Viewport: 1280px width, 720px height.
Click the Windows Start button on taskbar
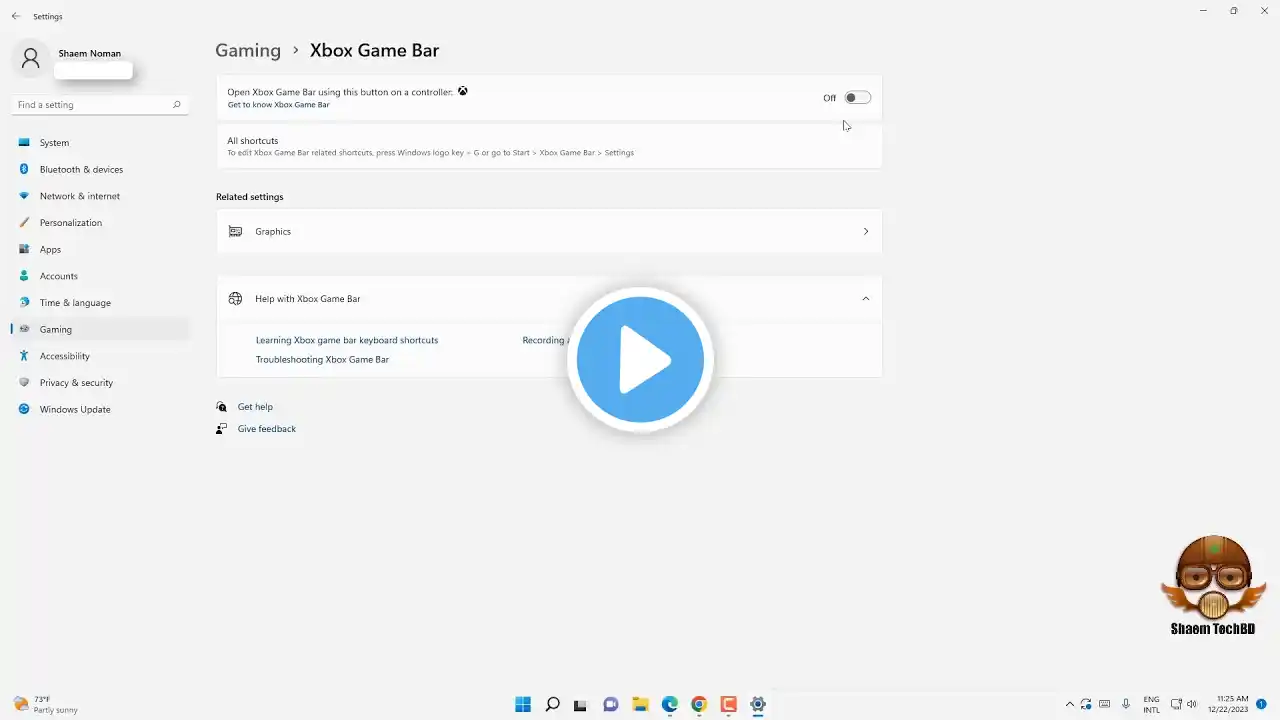[x=523, y=705]
